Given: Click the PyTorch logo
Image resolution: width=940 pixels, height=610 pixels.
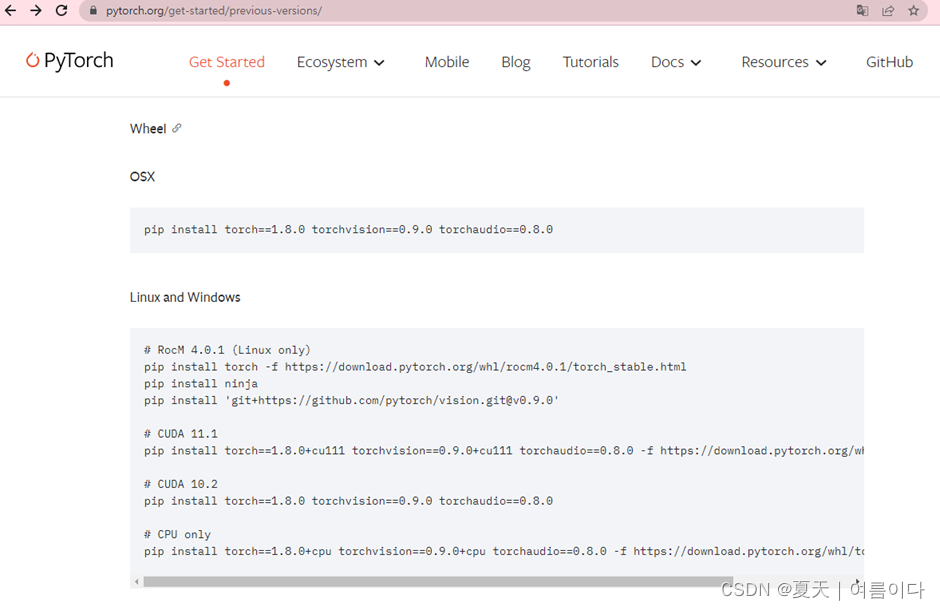Looking at the screenshot, I should pos(70,61).
